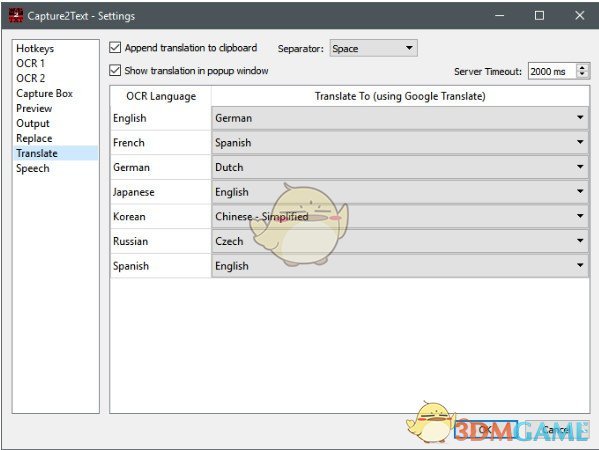The width and height of the screenshot is (599, 450).
Task: Open translate-to dropdown for French row
Action: point(400,142)
